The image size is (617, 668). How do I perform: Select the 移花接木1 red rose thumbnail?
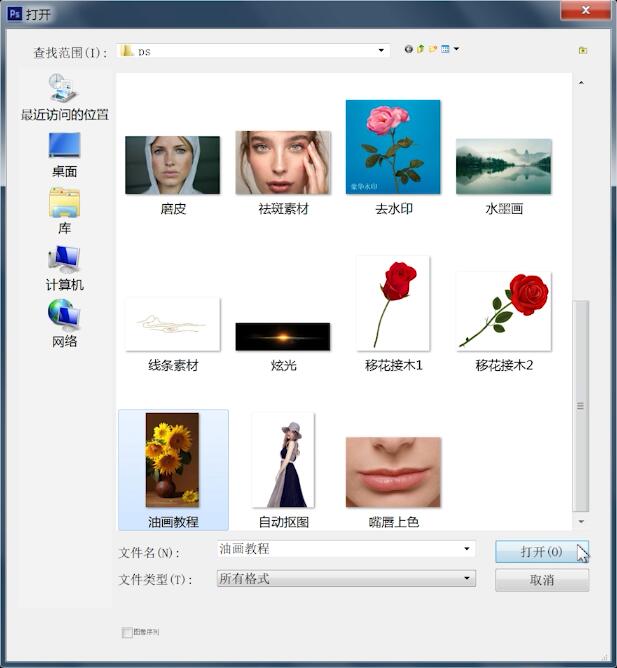coord(393,303)
